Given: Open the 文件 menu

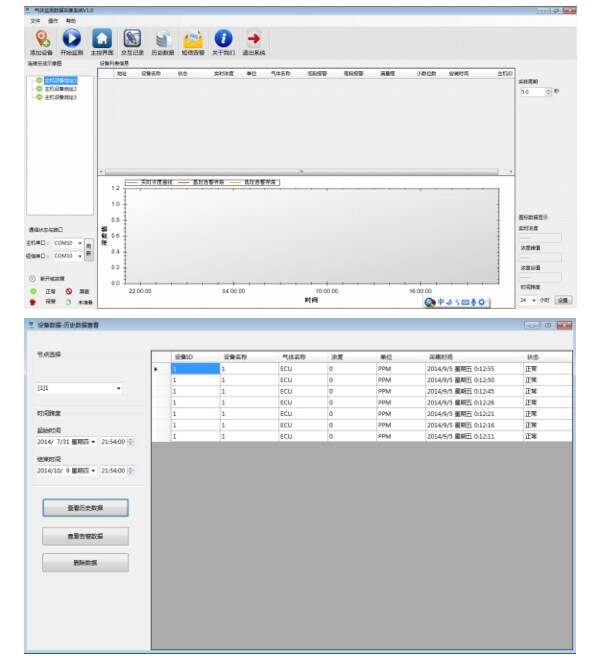Looking at the screenshot, I should click(x=35, y=20).
